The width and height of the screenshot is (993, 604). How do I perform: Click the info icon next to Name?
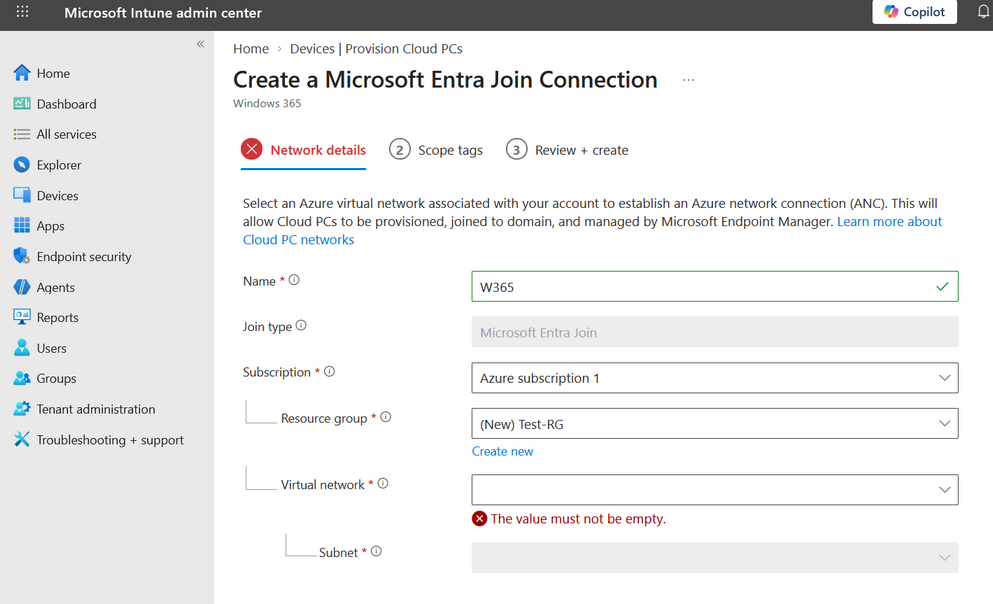click(294, 280)
